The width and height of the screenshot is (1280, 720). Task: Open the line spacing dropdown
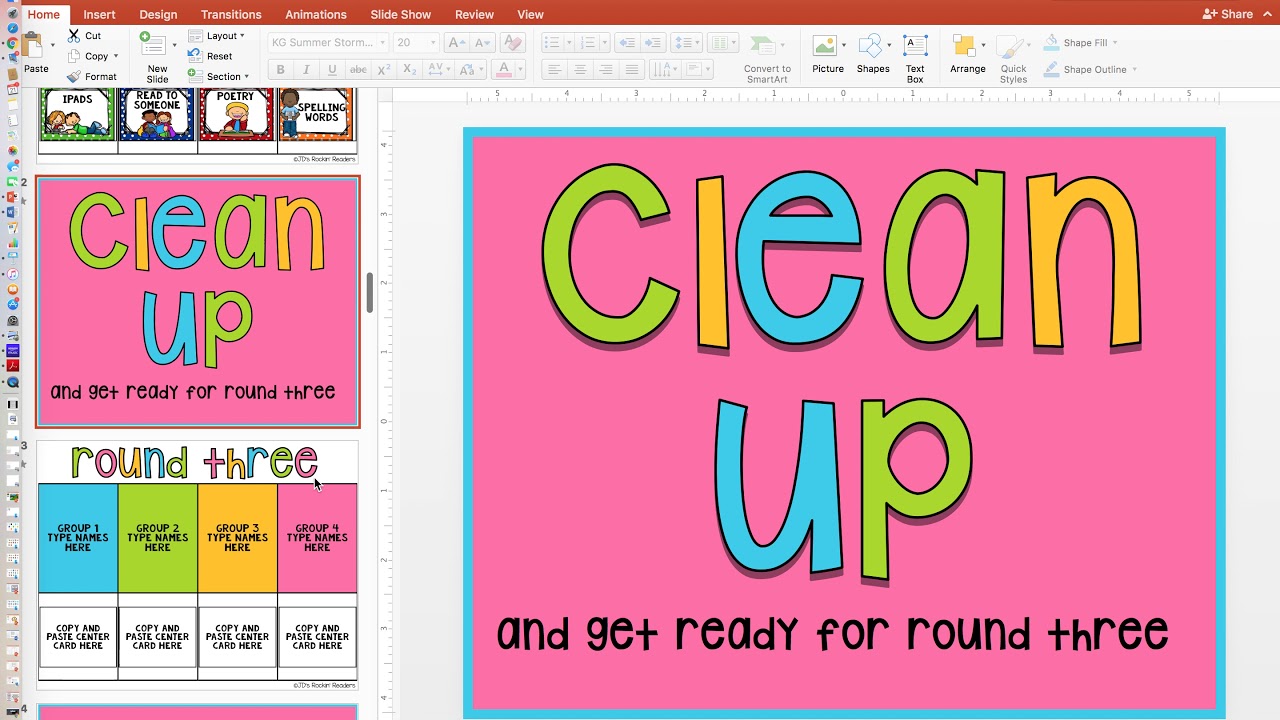[686, 43]
